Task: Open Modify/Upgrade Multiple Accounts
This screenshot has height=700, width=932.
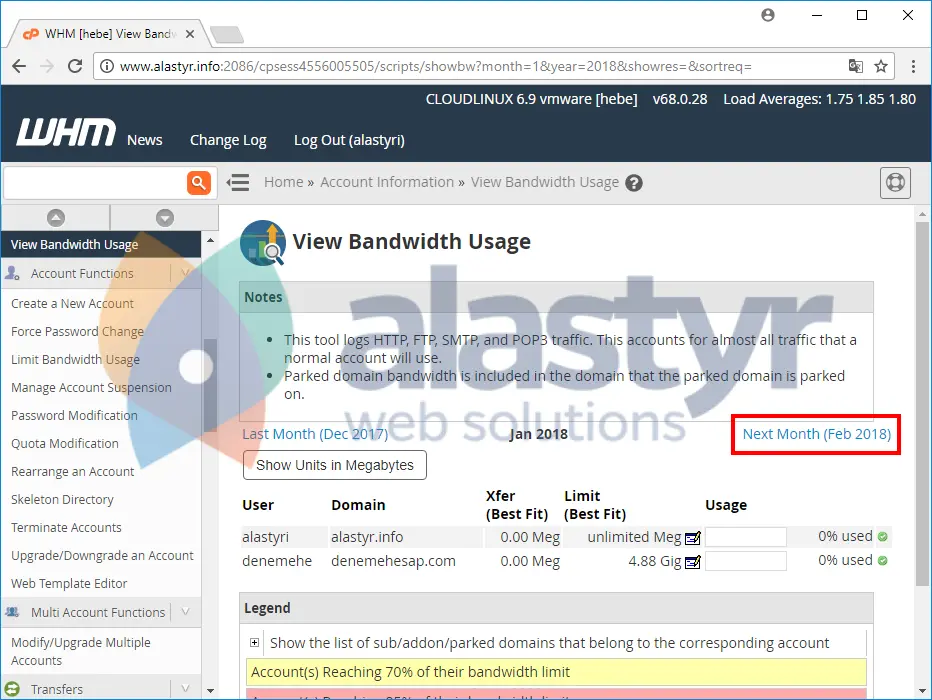Action: (x=81, y=651)
